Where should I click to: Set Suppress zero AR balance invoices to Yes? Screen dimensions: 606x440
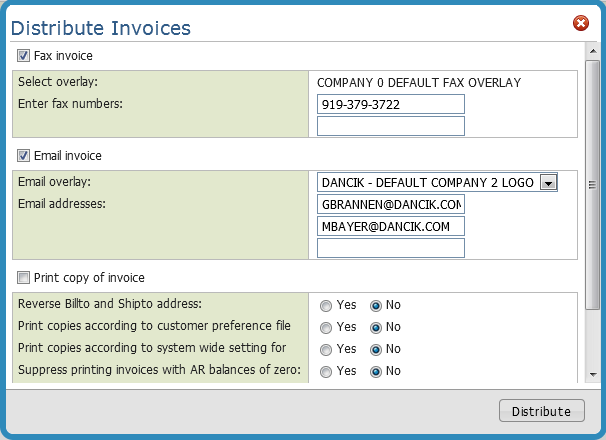coord(326,371)
